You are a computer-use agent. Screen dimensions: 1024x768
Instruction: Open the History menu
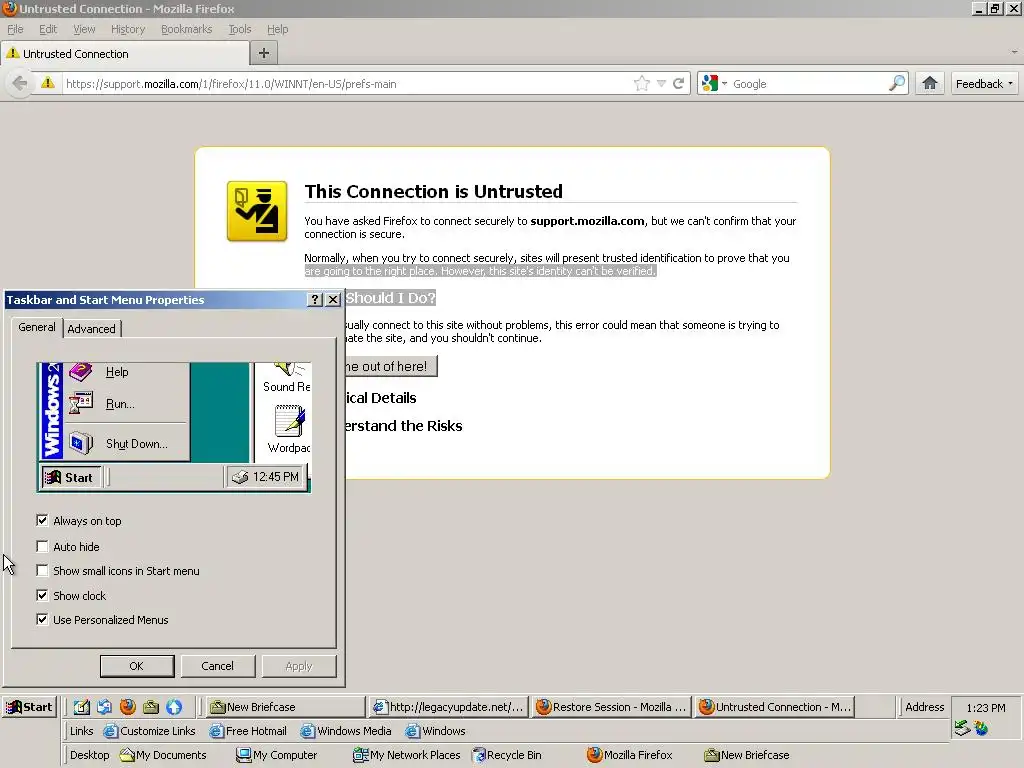[128, 29]
